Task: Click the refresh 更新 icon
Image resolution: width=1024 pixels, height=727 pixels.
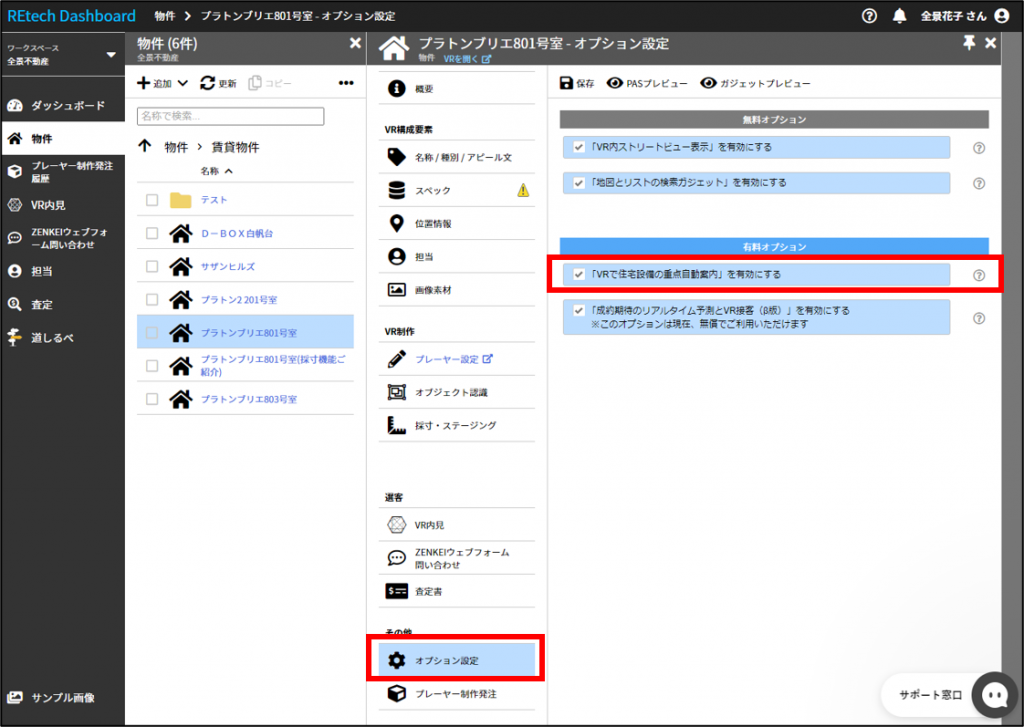Action: (x=208, y=83)
